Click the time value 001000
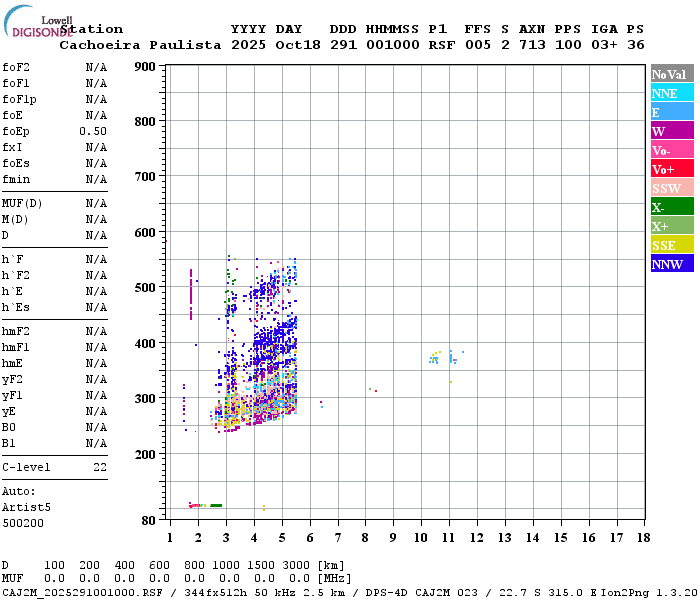Screen dimensions: 700x600 tap(392, 45)
